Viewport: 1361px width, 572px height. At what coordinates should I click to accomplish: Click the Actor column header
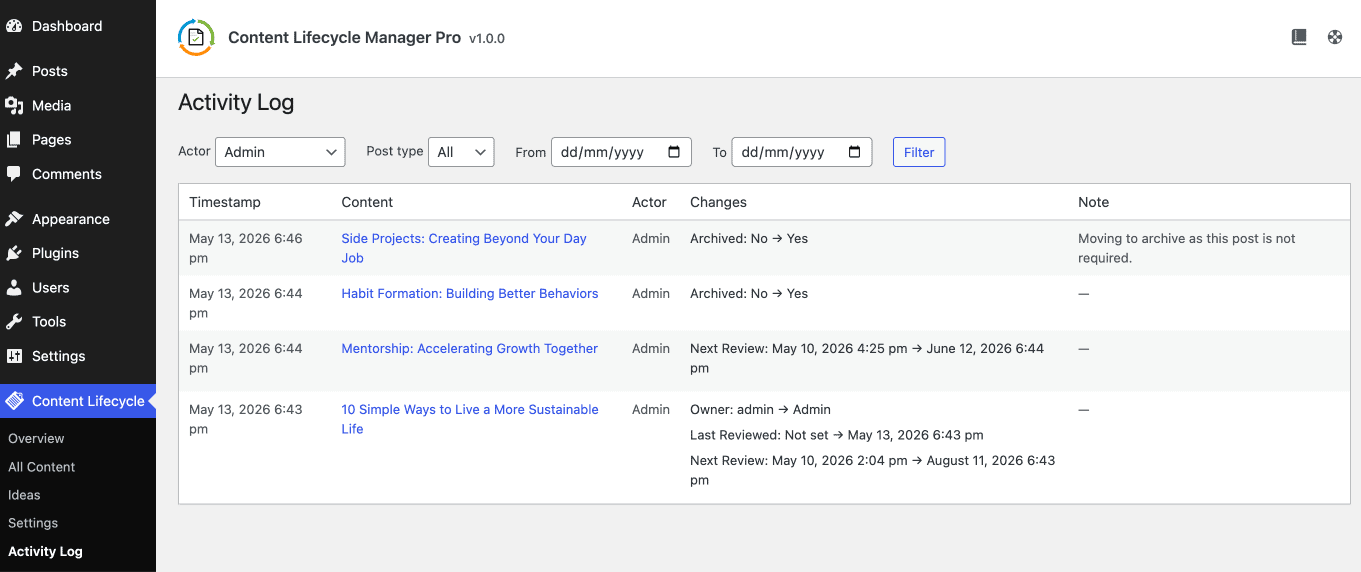649,202
